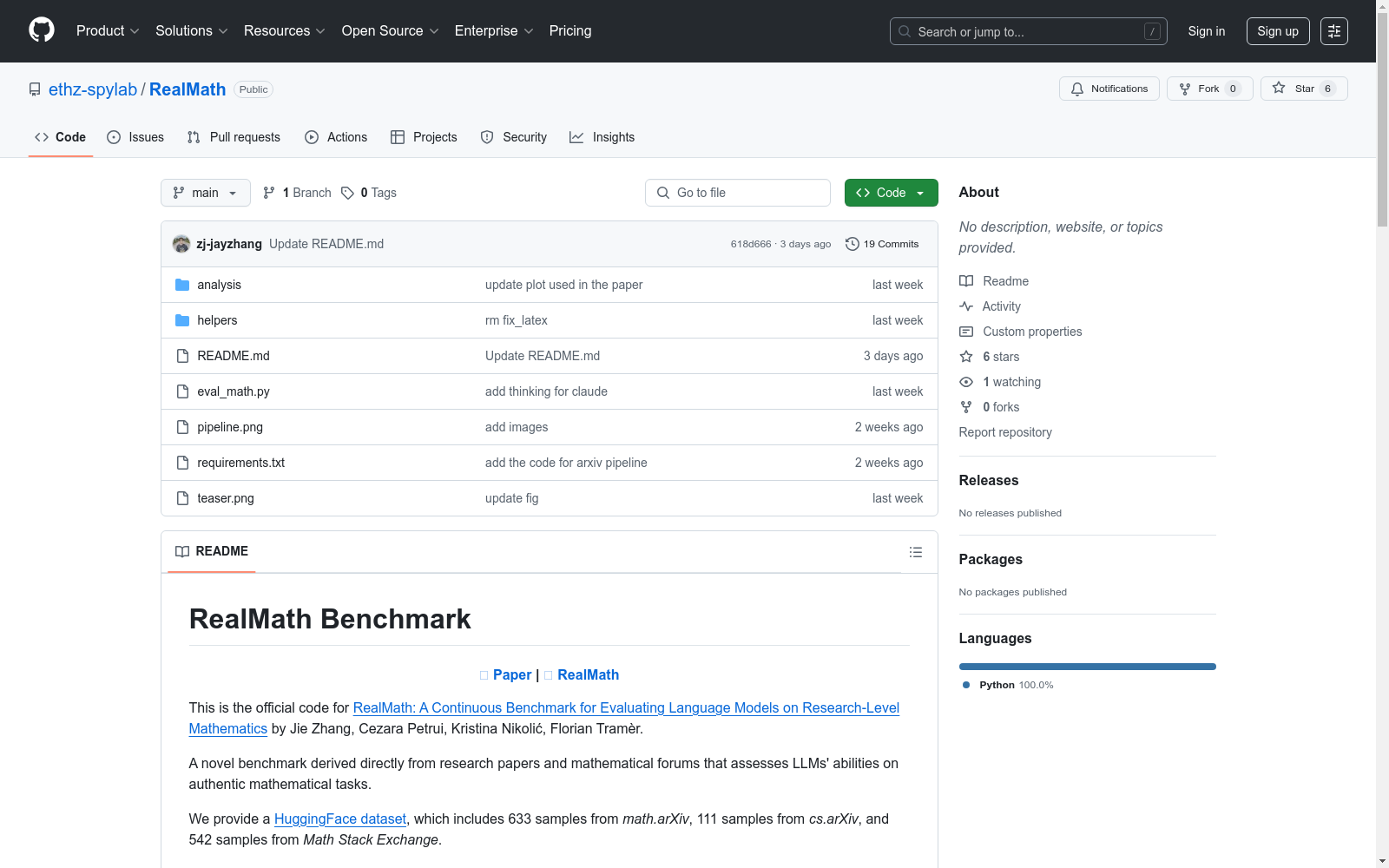Select the Code repository tab
This screenshot has width=1389, height=868.
coord(60,137)
